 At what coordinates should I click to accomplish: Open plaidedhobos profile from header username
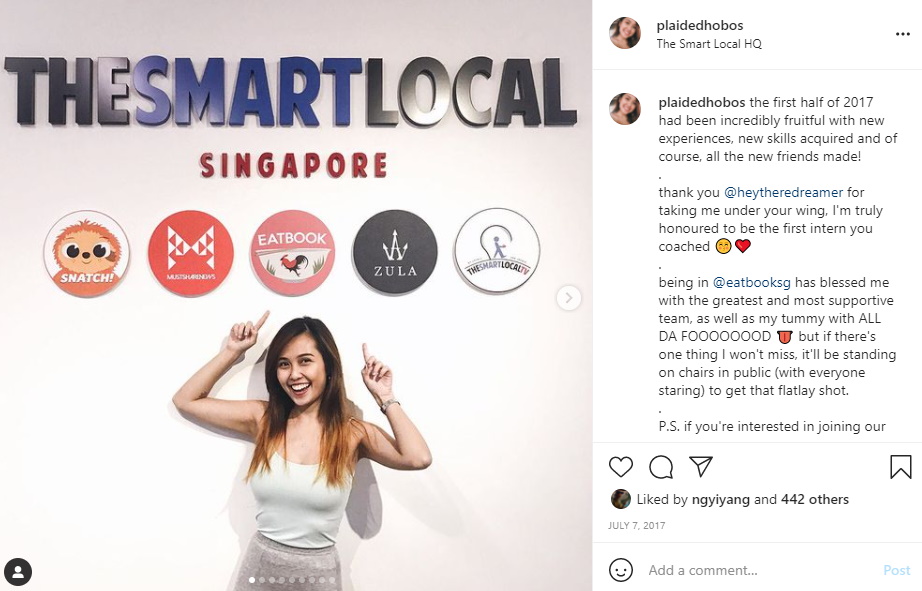tap(700, 25)
